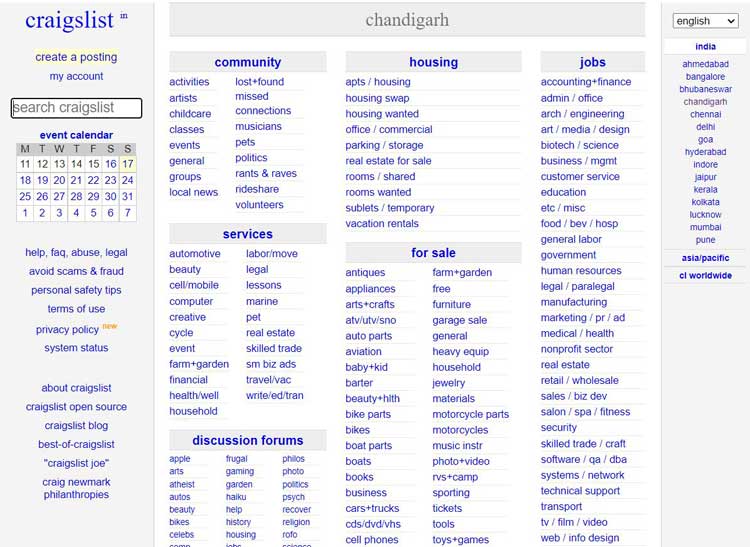Open vacation rentals listings

(x=382, y=223)
